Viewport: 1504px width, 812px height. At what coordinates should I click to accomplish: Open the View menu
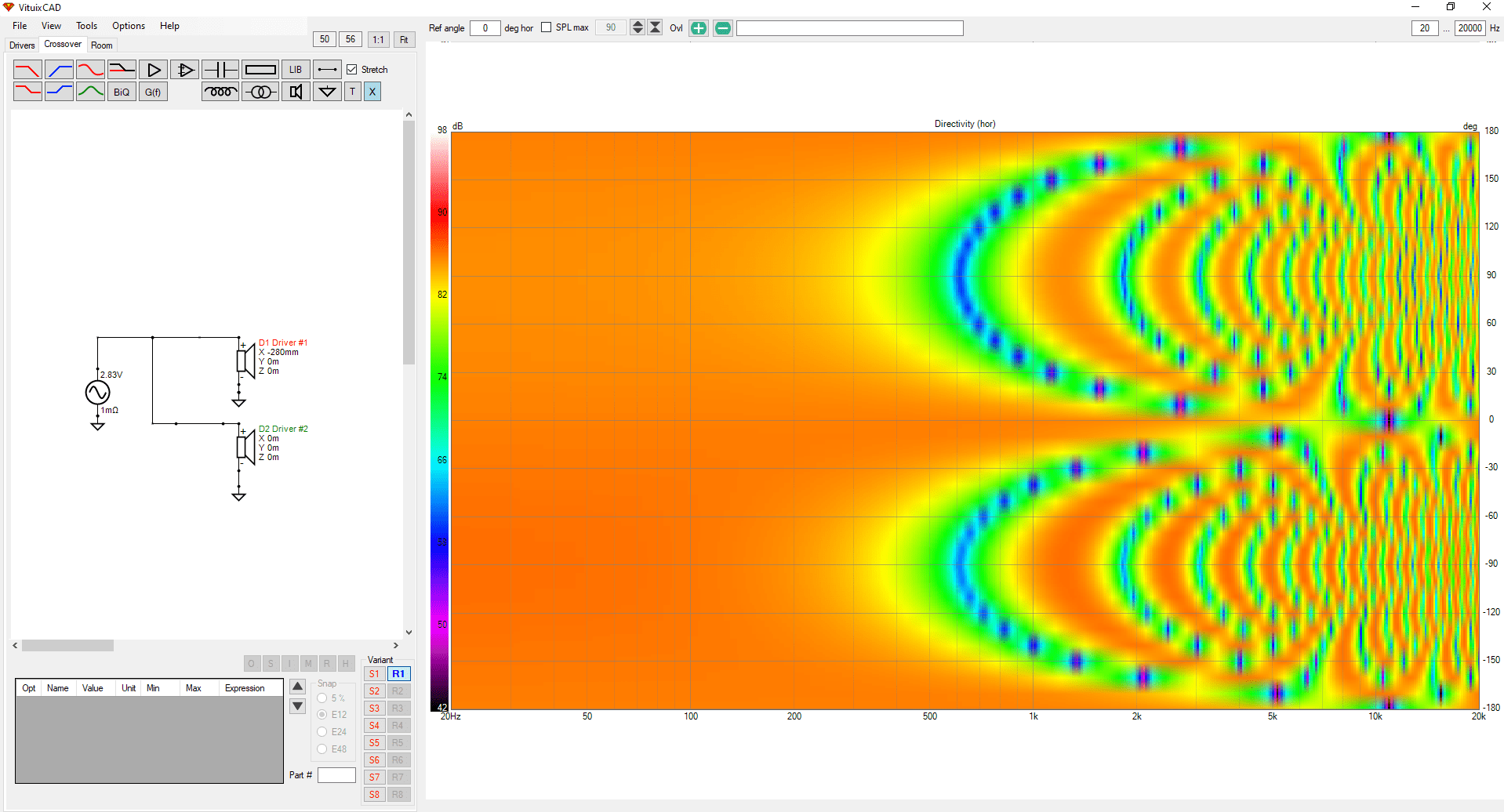(51, 26)
